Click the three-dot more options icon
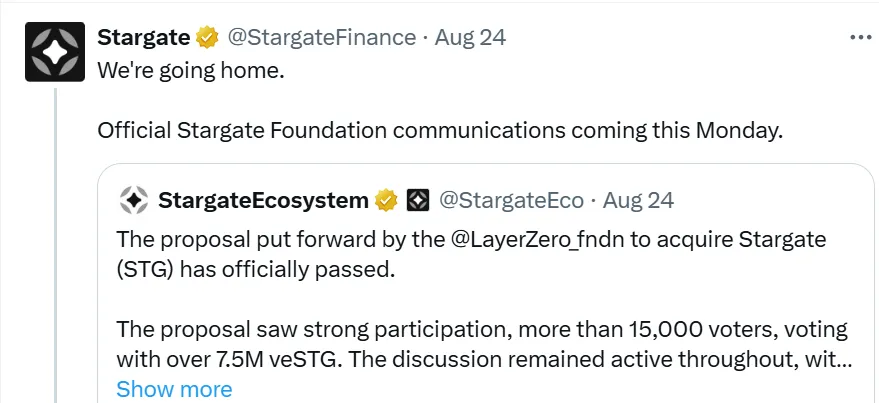This screenshot has height=403, width=879. point(860,37)
